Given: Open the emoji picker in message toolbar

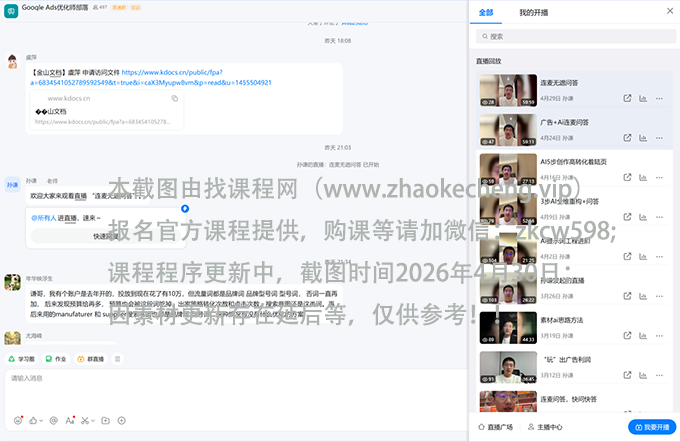Looking at the screenshot, I should point(18,420).
